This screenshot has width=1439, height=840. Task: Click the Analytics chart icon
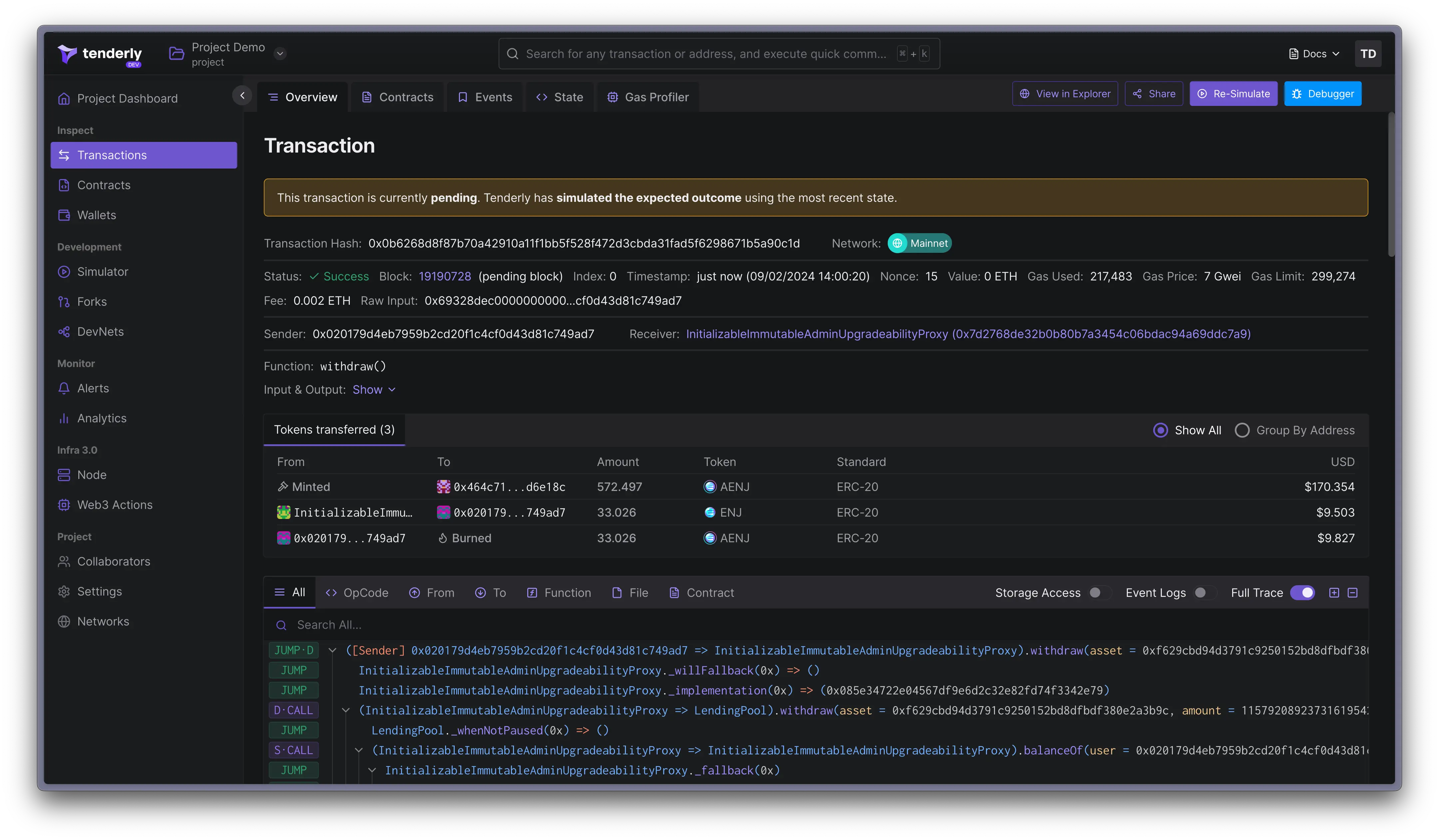coord(64,419)
